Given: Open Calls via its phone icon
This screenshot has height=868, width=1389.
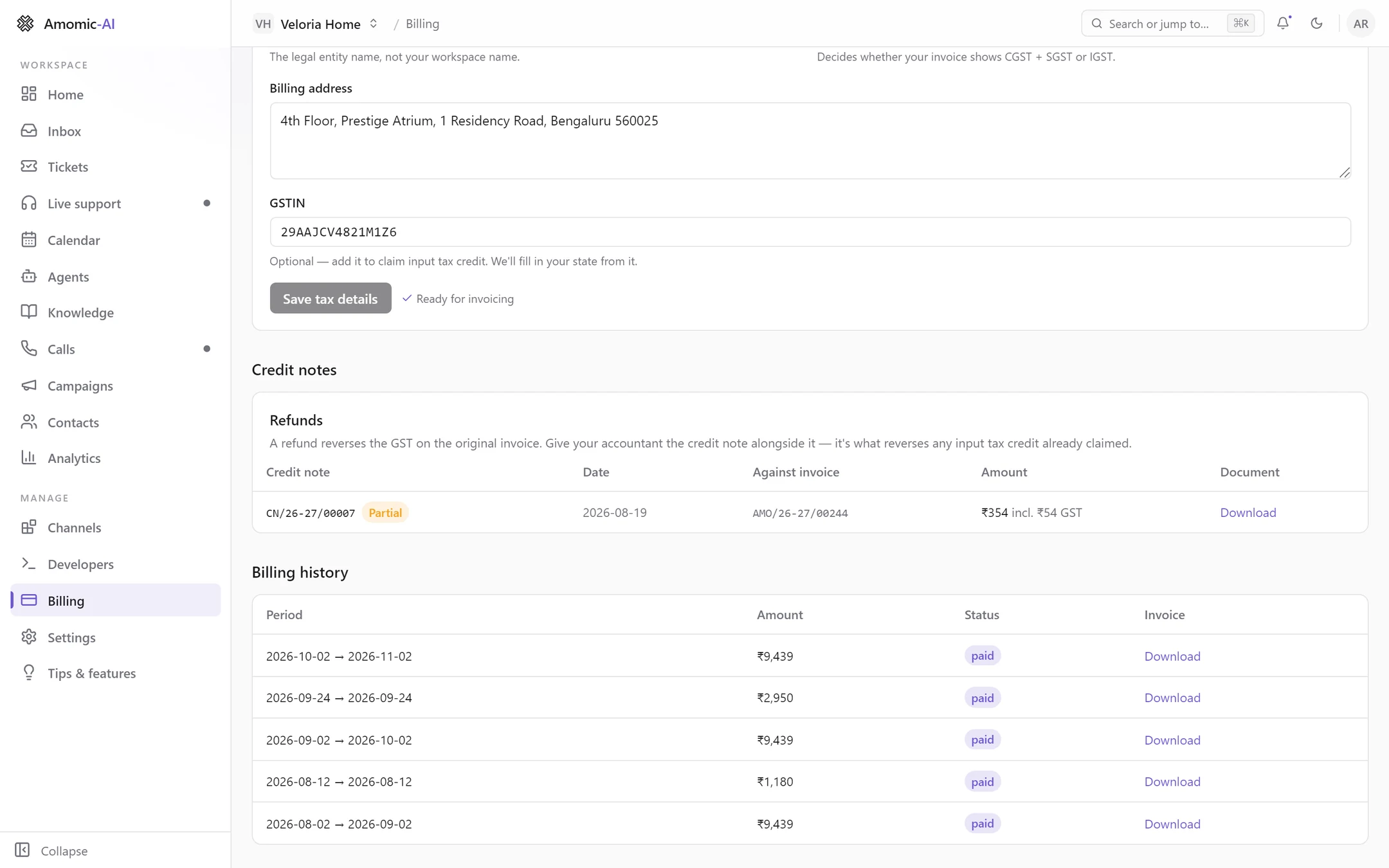Looking at the screenshot, I should 29,348.
